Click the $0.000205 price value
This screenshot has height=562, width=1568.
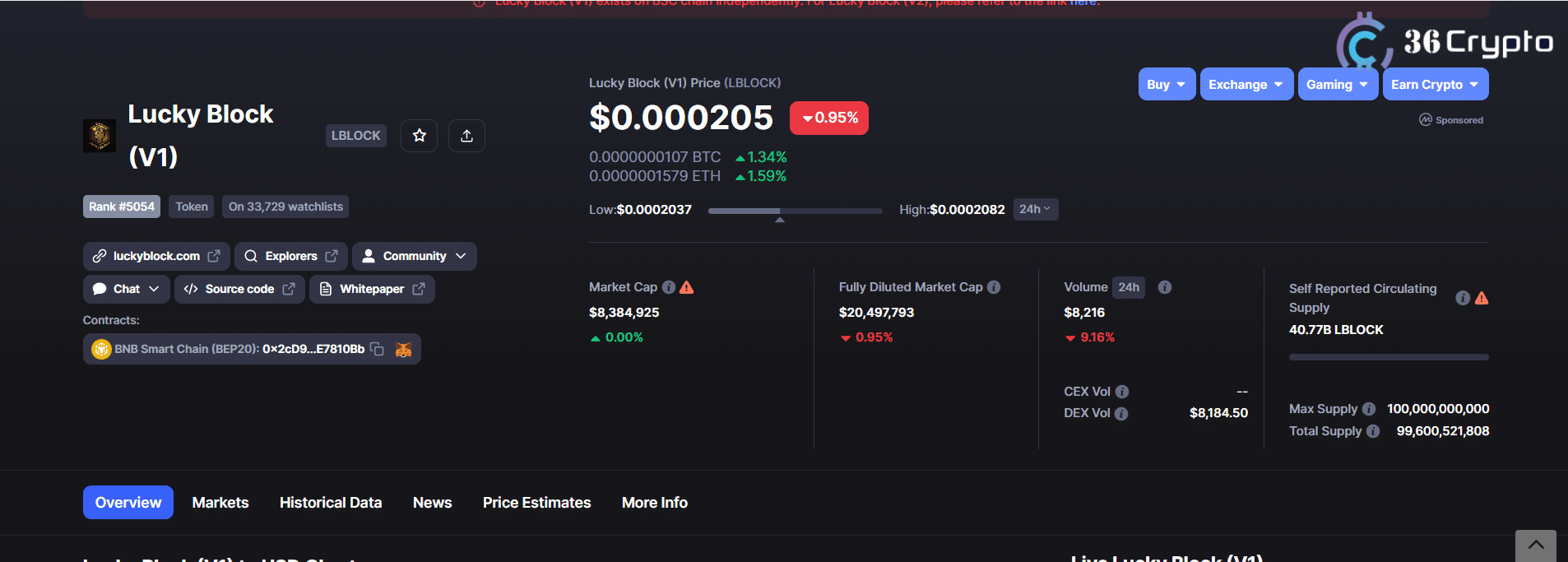(681, 118)
